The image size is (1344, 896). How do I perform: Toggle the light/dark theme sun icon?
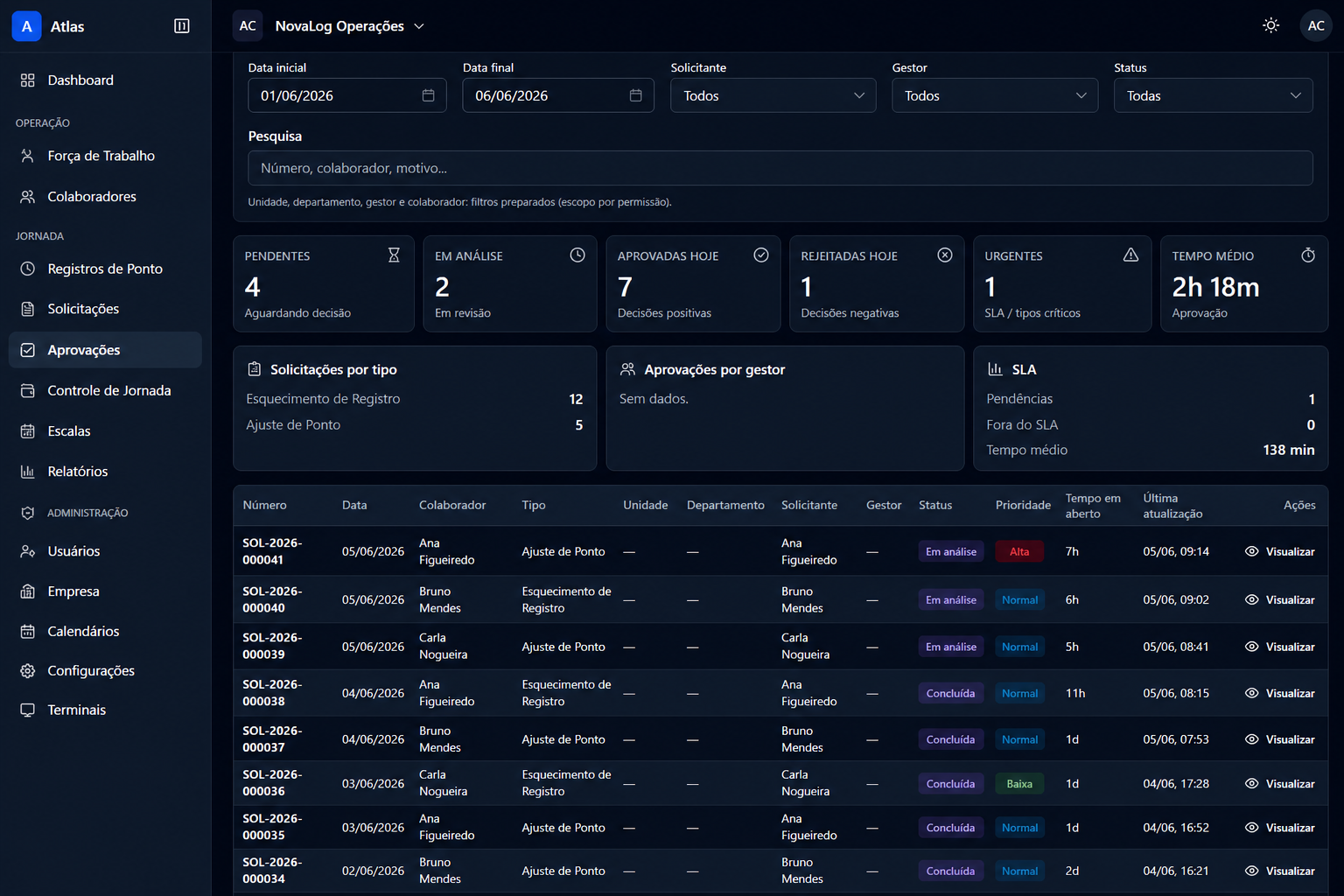click(x=1271, y=25)
